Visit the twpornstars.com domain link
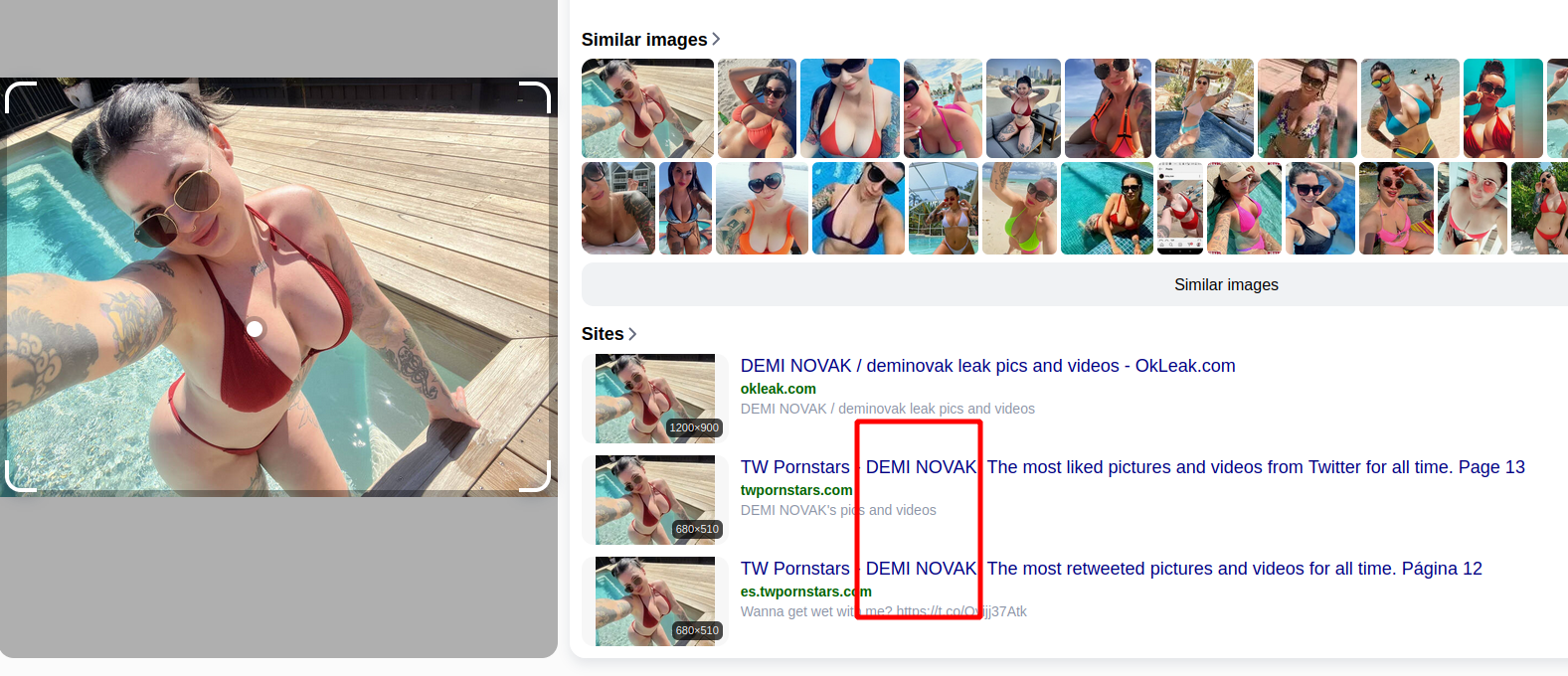This screenshot has width=1568, height=676. tap(796, 490)
